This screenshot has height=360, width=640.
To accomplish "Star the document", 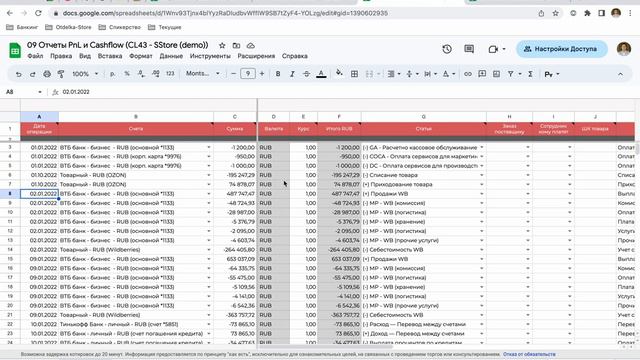I will [x=222, y=45].
